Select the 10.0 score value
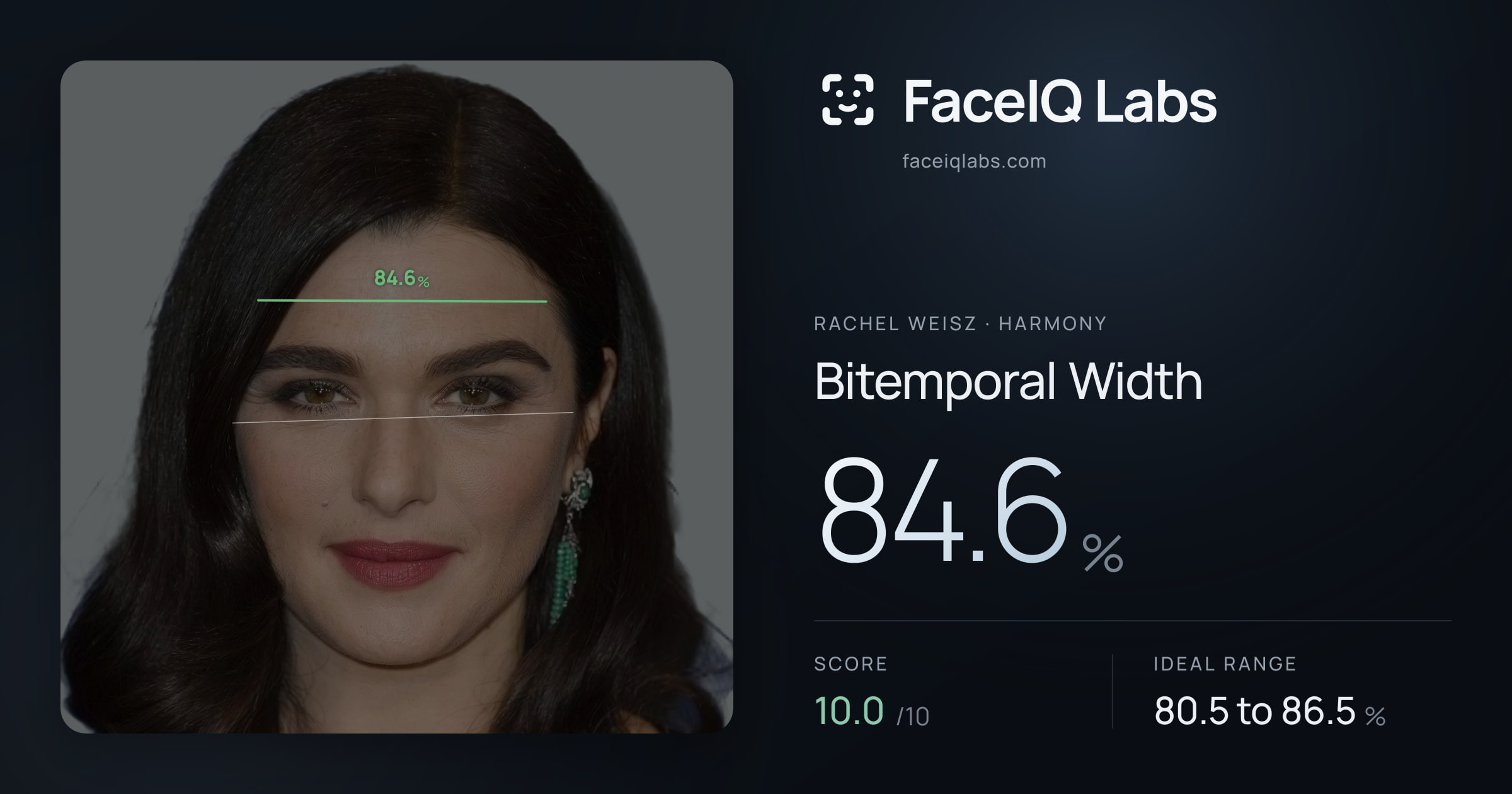Screen dimensions: 1512x794 tap(849, 711)
